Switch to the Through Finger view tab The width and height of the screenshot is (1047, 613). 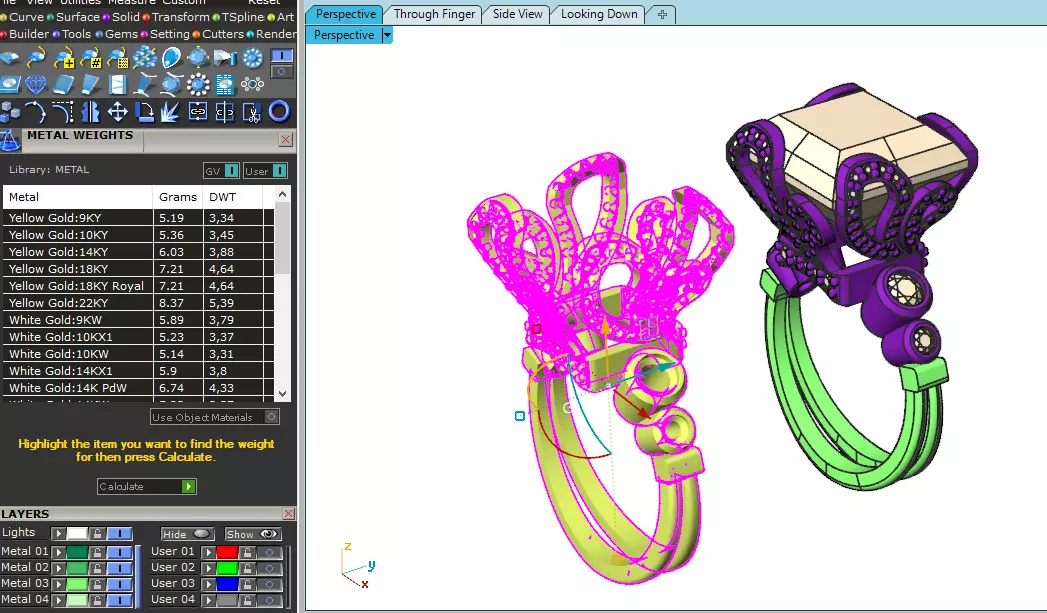coord(434,14)
